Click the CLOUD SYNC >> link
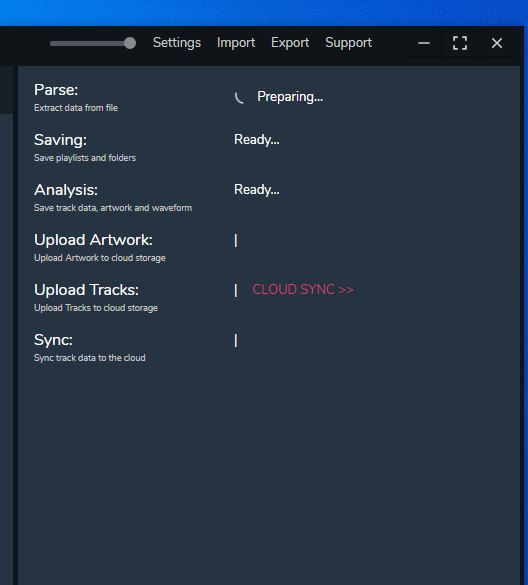The height and width of the screenshot is (585, 528). [303, 290]
